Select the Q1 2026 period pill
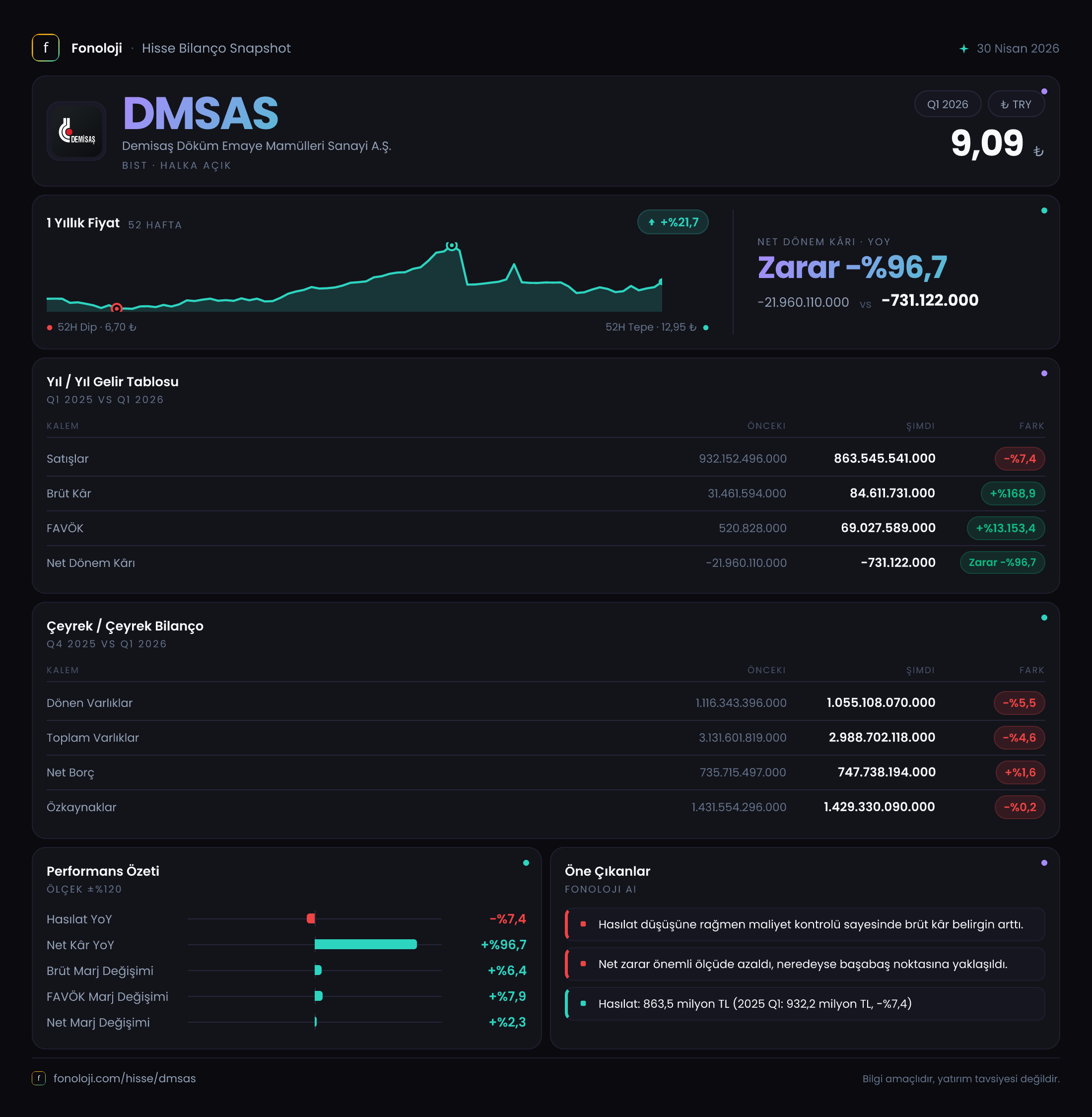1092x1117 pixels. [948, 104]
